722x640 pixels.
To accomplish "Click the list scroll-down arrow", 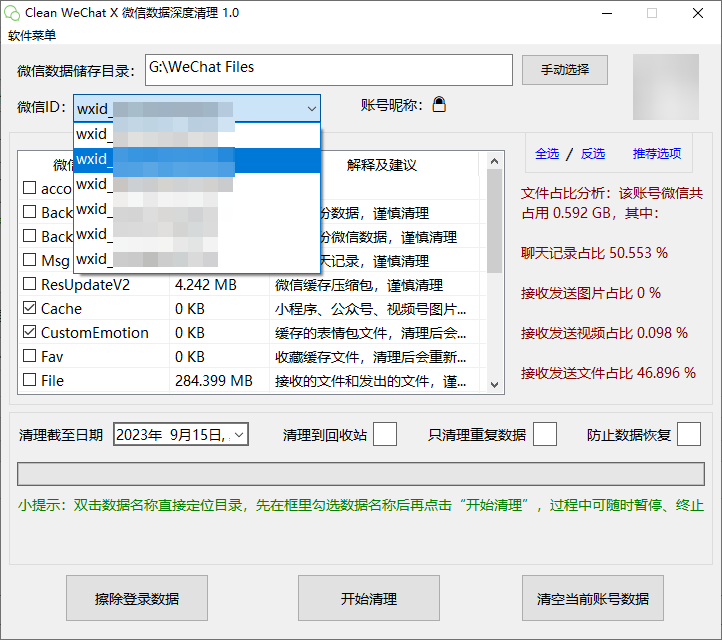I will coord(495,384).
